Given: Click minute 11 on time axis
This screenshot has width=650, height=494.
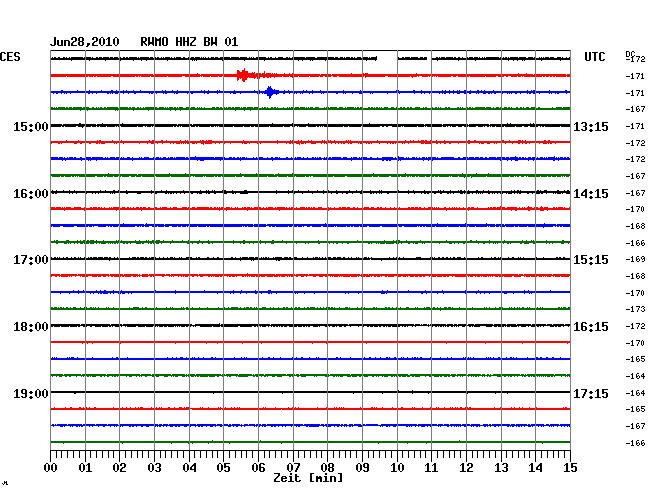Looking at the screenshot, I should click(x=431, y=468).
